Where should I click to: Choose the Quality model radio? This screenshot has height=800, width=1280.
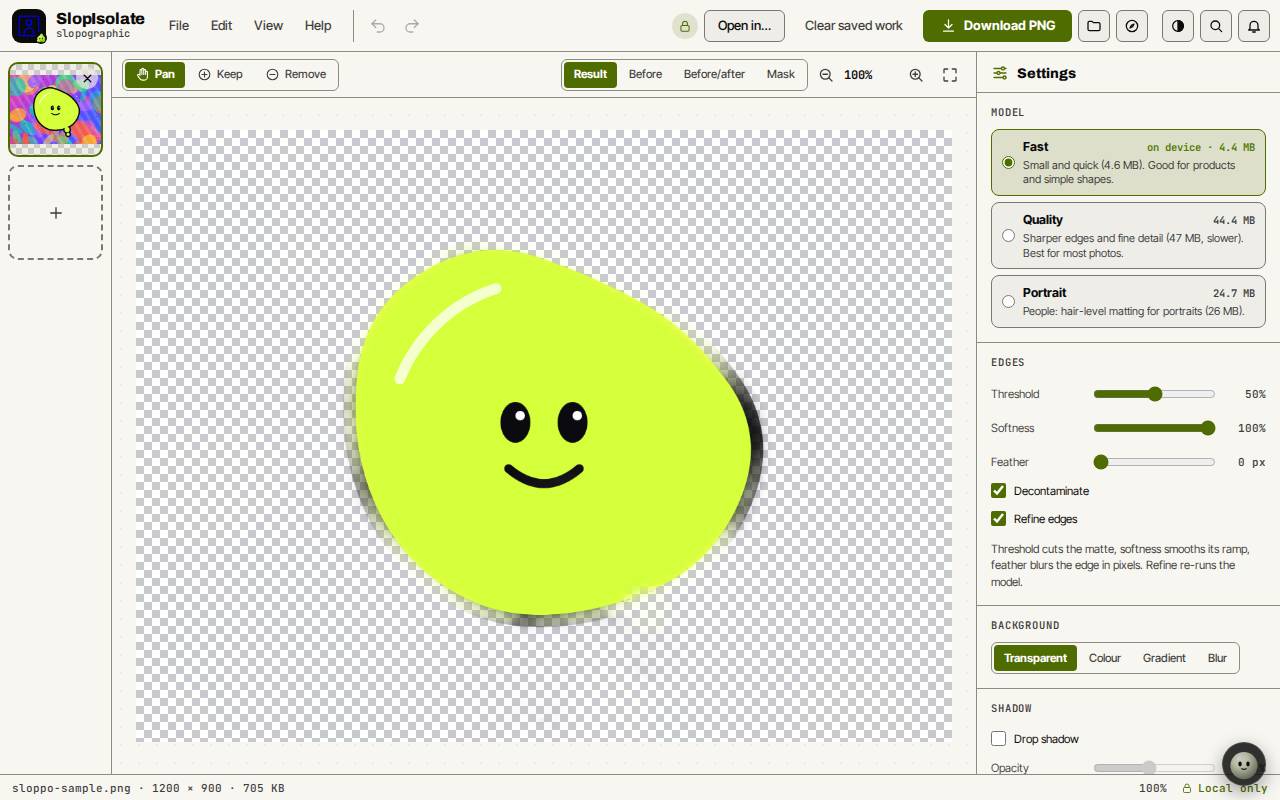pyautogui.click(x=1008, y=236)
